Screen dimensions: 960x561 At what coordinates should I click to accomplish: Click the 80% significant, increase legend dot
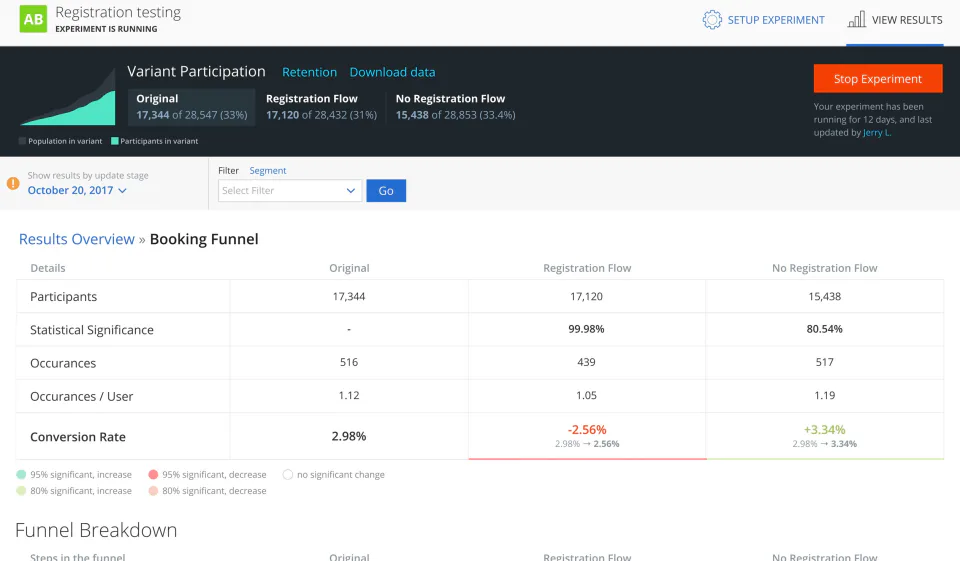click(21, 491)
